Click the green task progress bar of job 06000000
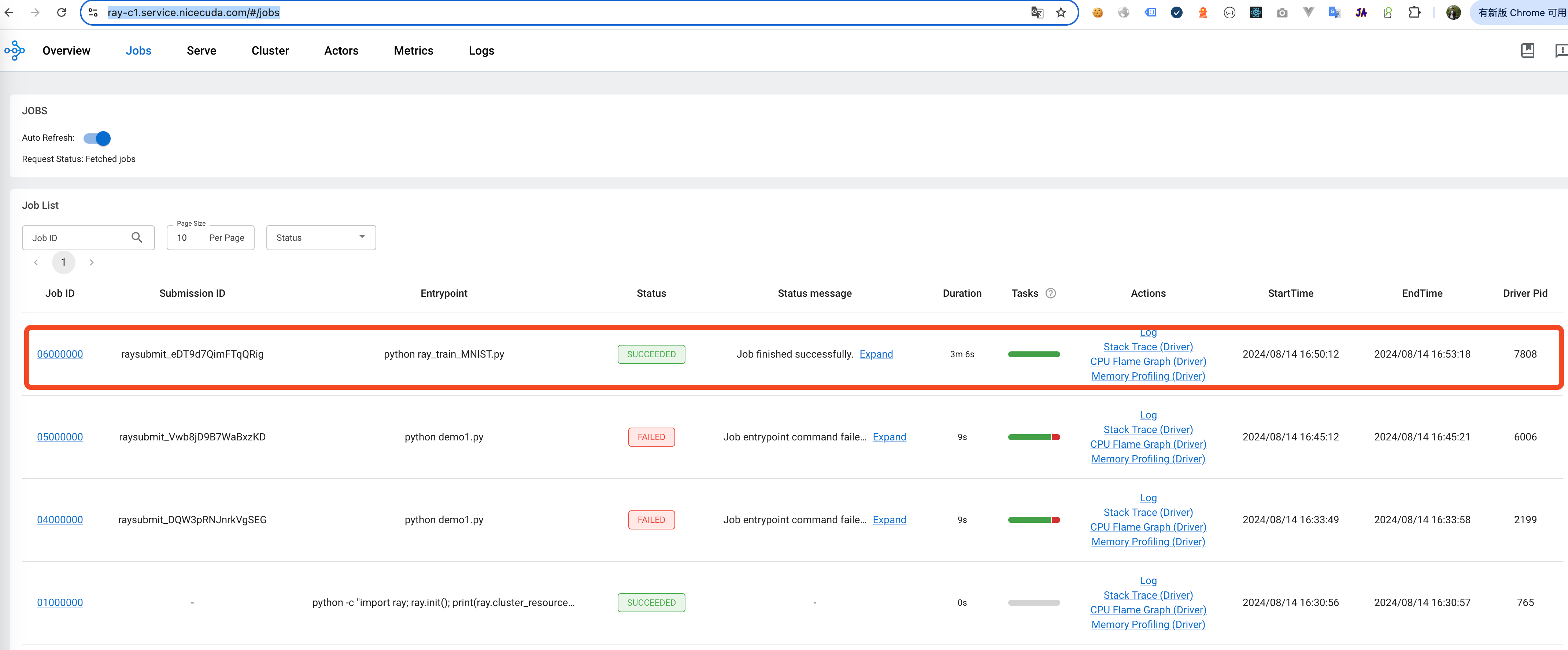 pyautogui.click(x=1033, y=354)
